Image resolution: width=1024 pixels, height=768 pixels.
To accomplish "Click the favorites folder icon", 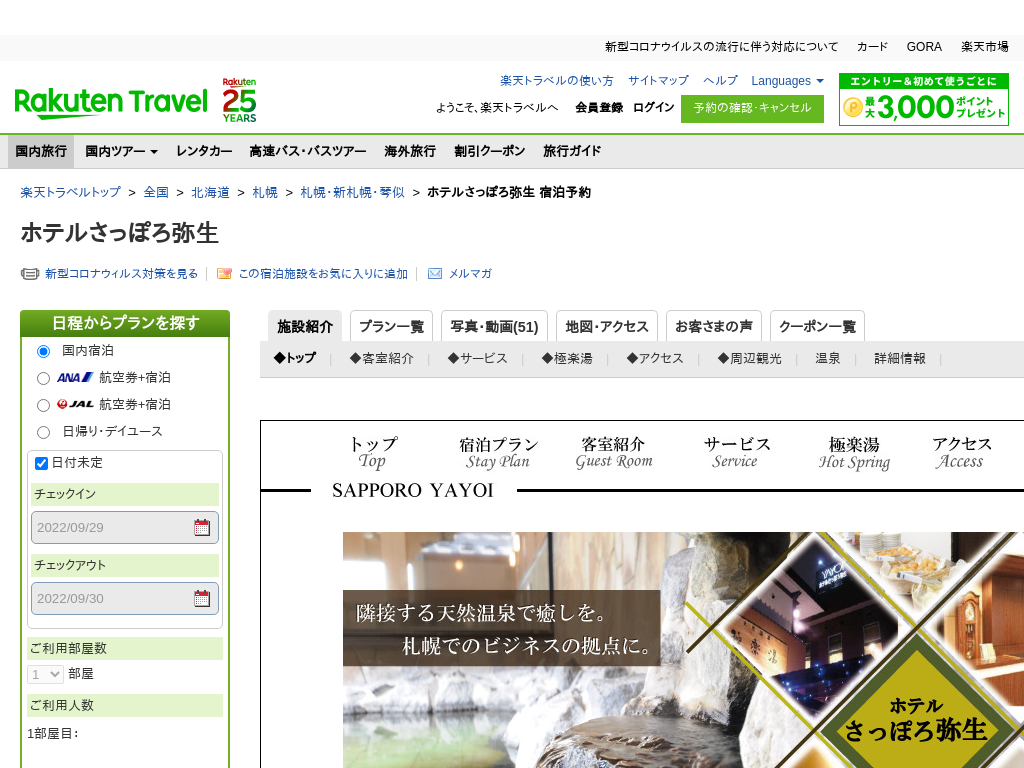I will [224, 274].
